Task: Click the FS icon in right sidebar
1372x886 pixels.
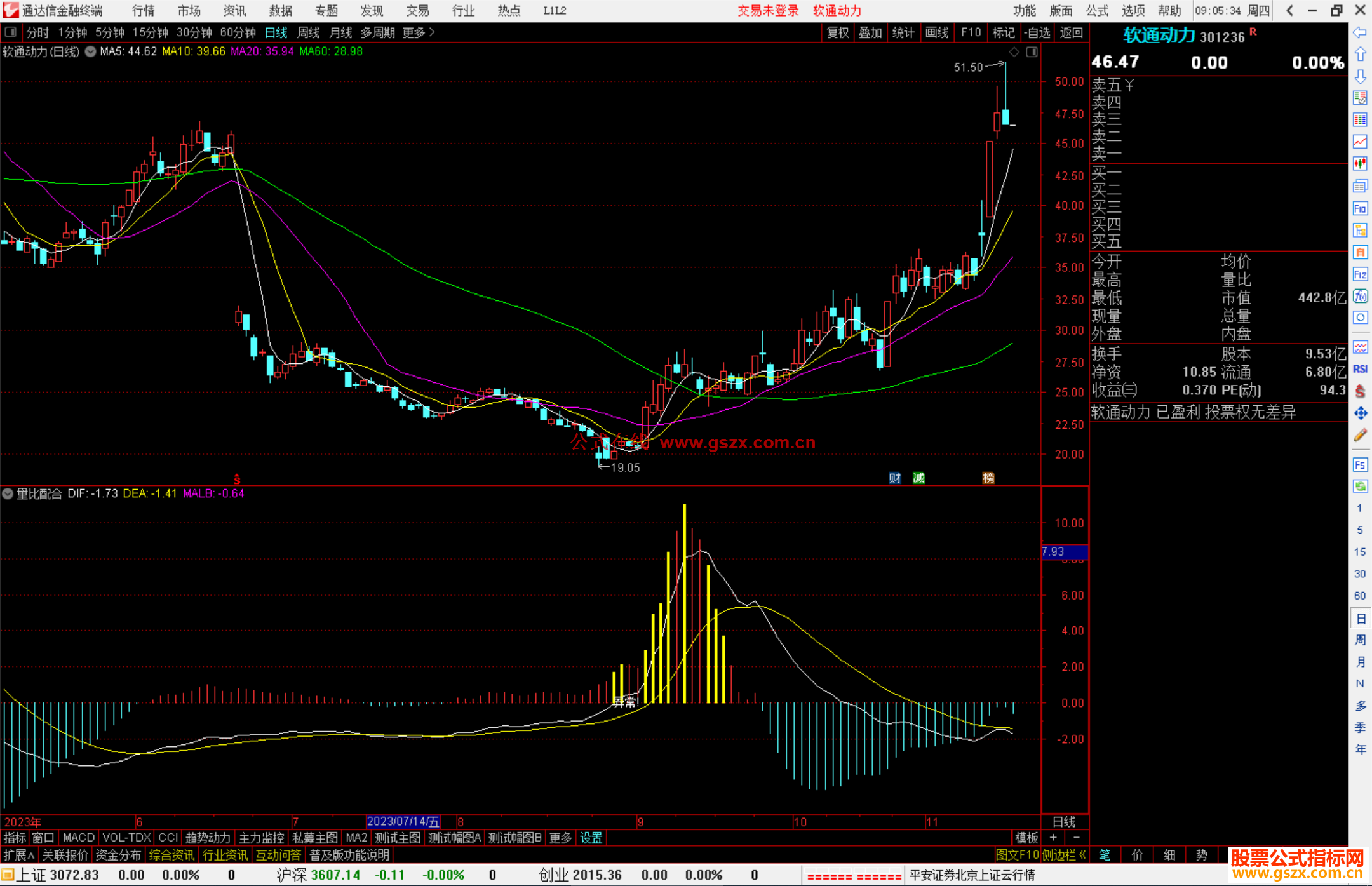Action: (1360, 465)
